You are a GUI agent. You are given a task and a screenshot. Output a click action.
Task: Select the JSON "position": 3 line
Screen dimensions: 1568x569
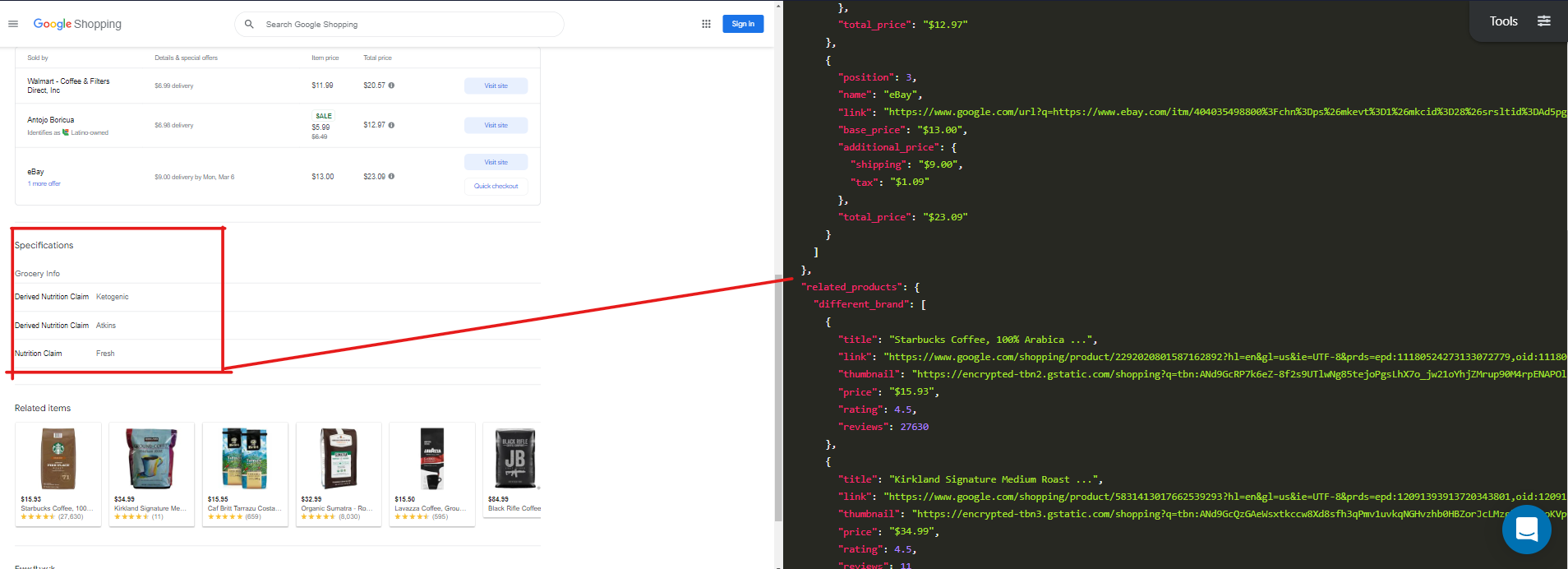tap(878, 77)
